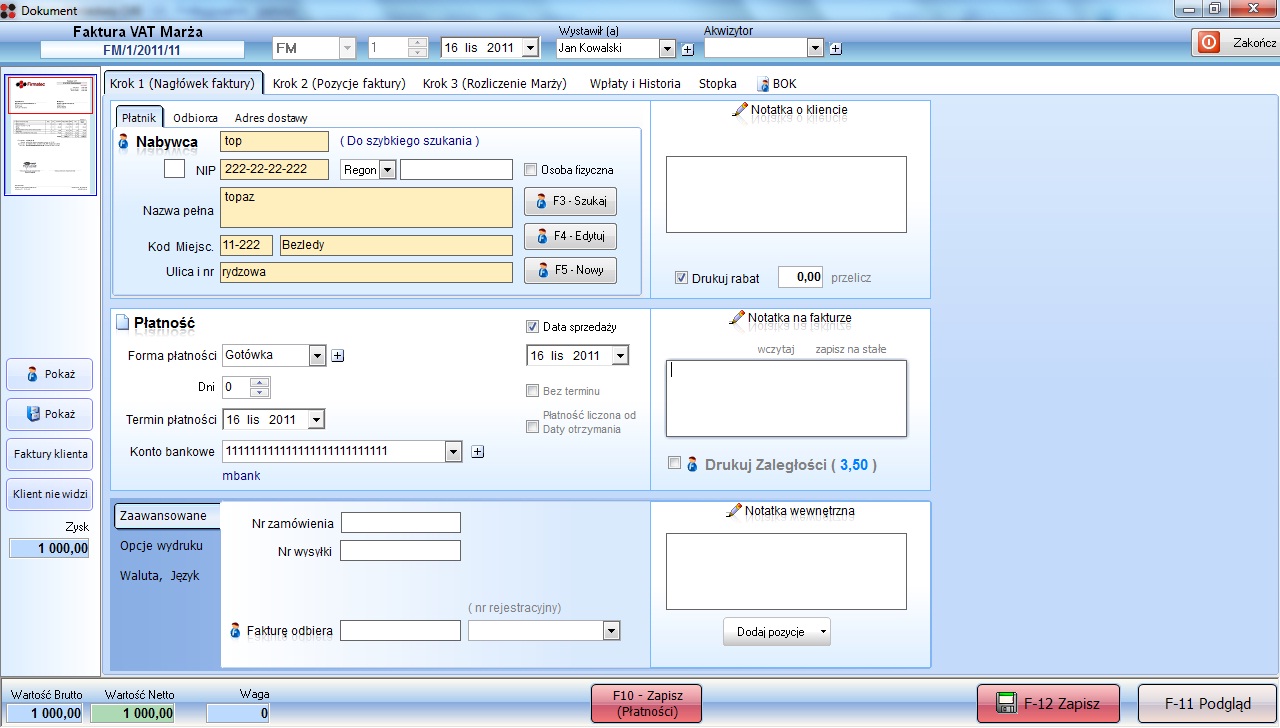Click the wczytaj link above invoice note
Image resolution: width=1280 pixels, height=728 pixels.
pyautogui.click(x=776, y=349)
